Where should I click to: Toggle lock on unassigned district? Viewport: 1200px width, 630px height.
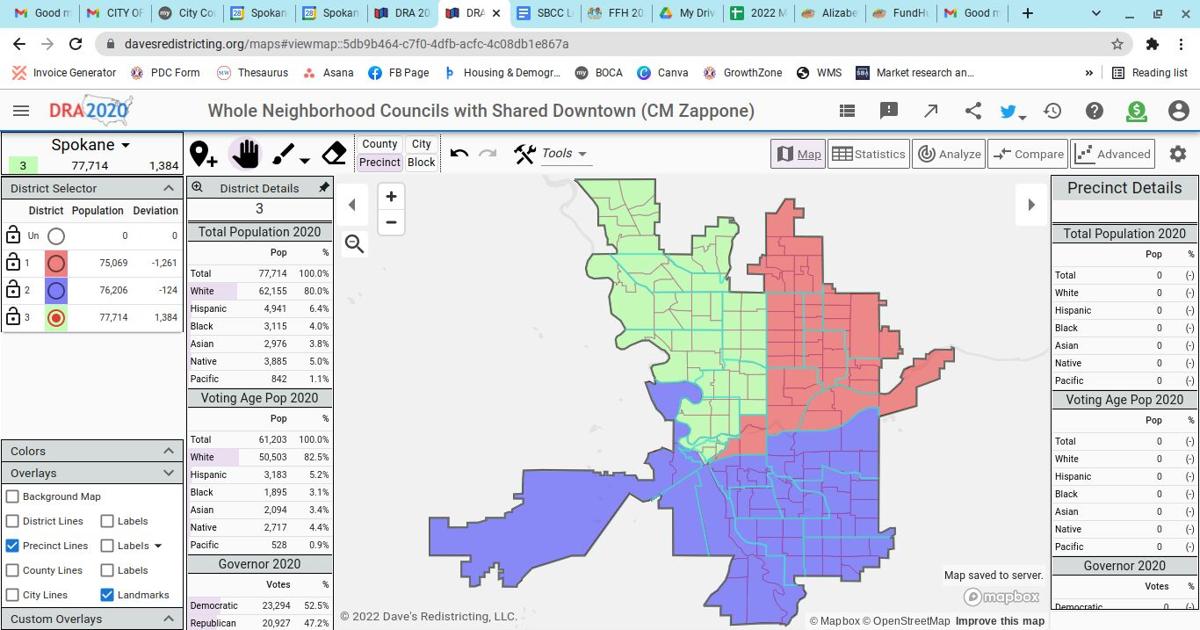click(x=13, y=235)
